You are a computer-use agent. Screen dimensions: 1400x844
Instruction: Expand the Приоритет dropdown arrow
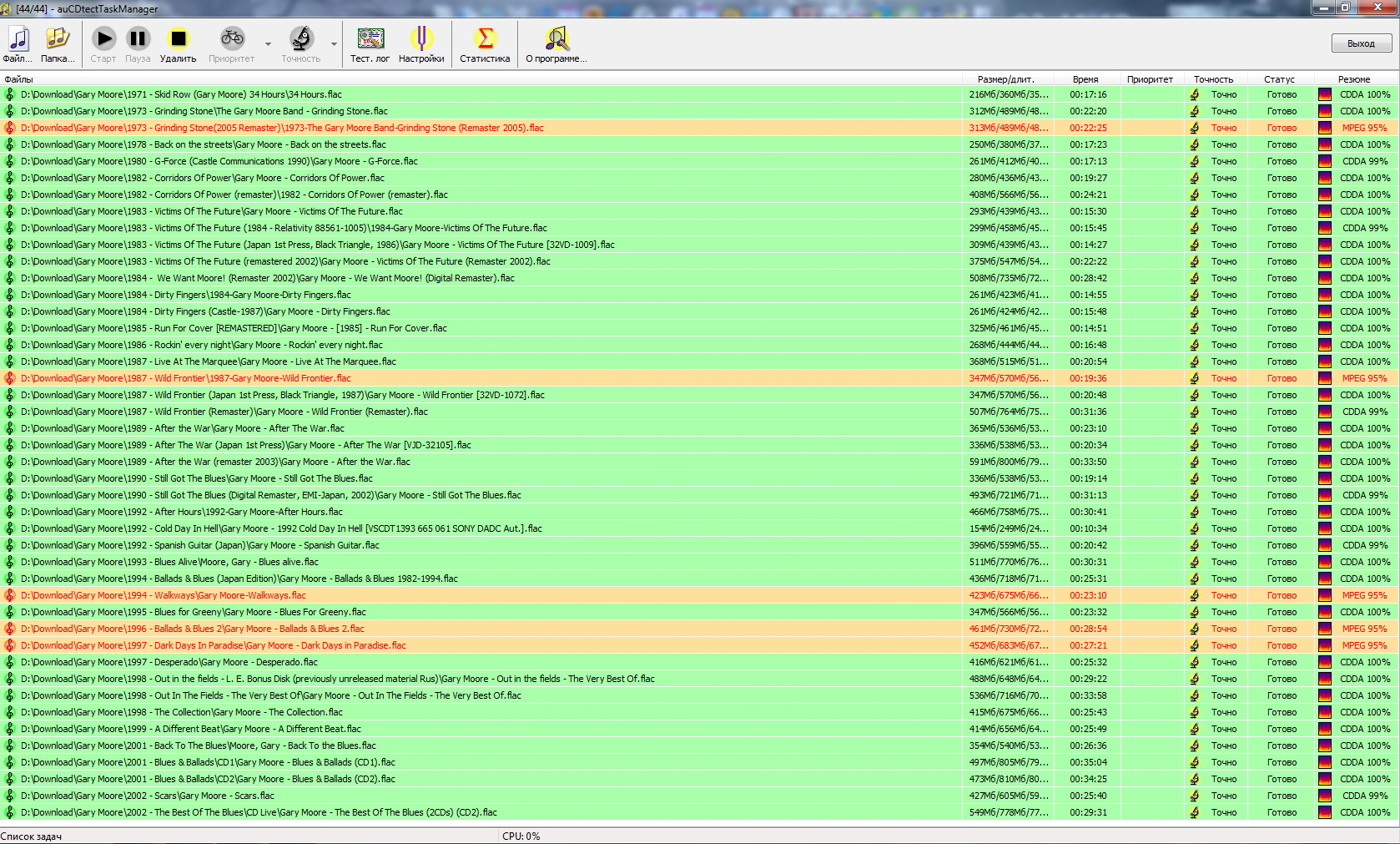pos(268,44)
